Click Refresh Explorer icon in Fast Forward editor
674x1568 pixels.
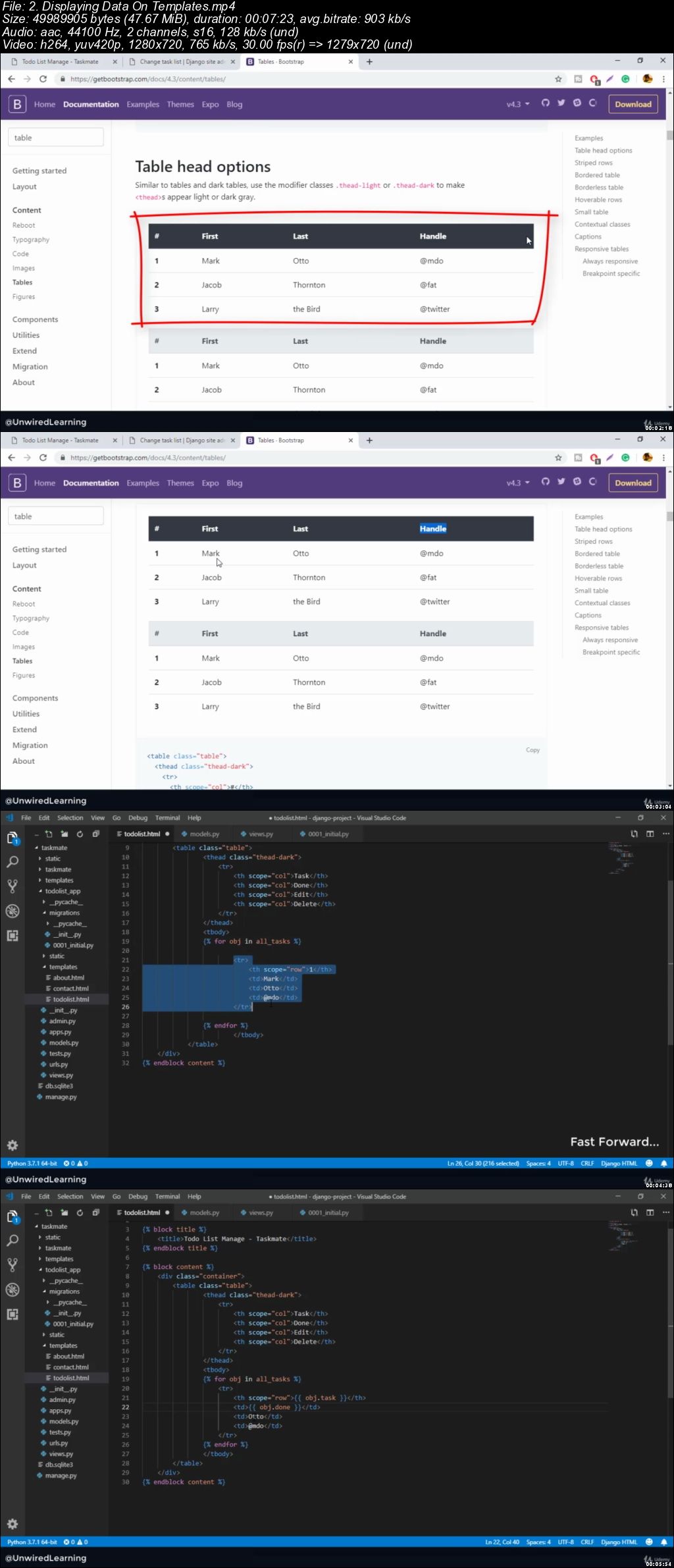click(80, 834)
